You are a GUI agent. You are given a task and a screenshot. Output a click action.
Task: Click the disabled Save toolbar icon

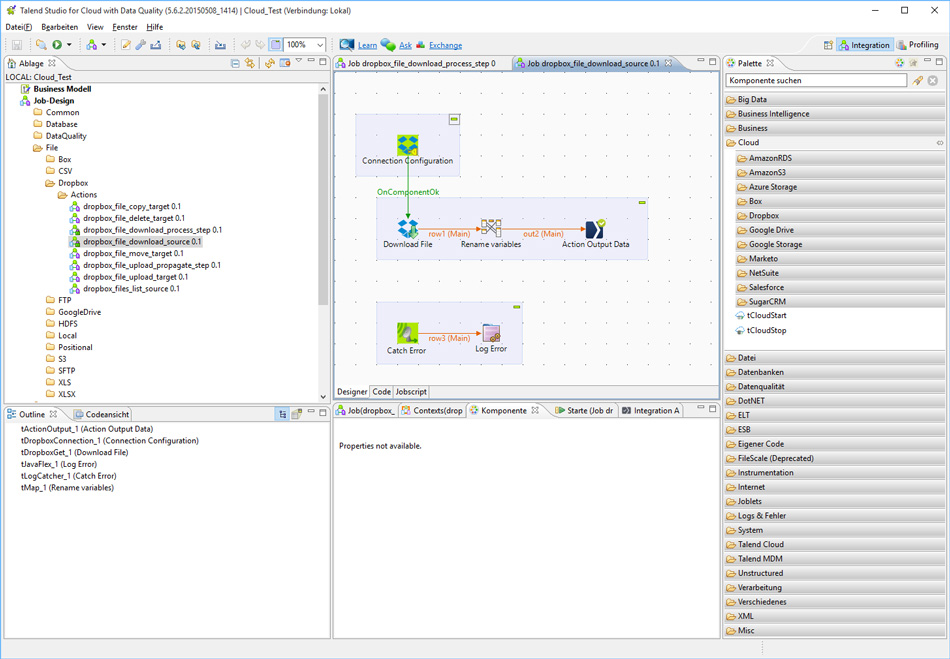[17, 45]
